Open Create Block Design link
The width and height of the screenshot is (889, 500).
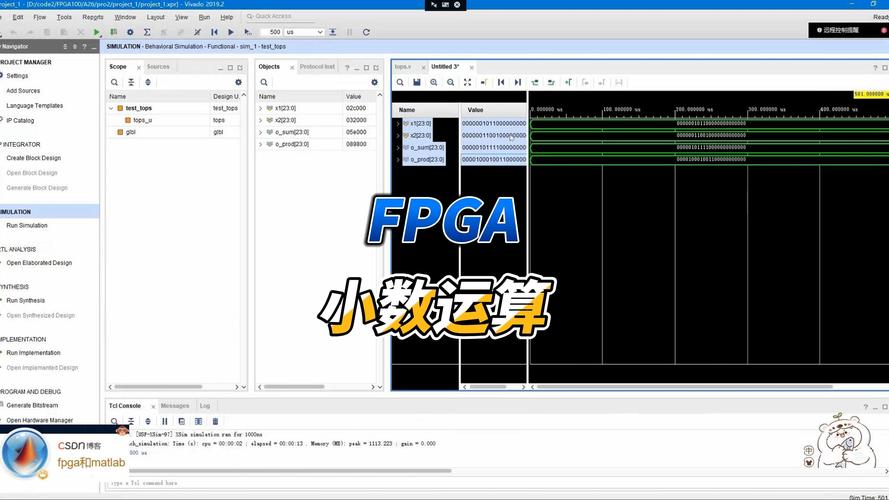tap(33, 158)
